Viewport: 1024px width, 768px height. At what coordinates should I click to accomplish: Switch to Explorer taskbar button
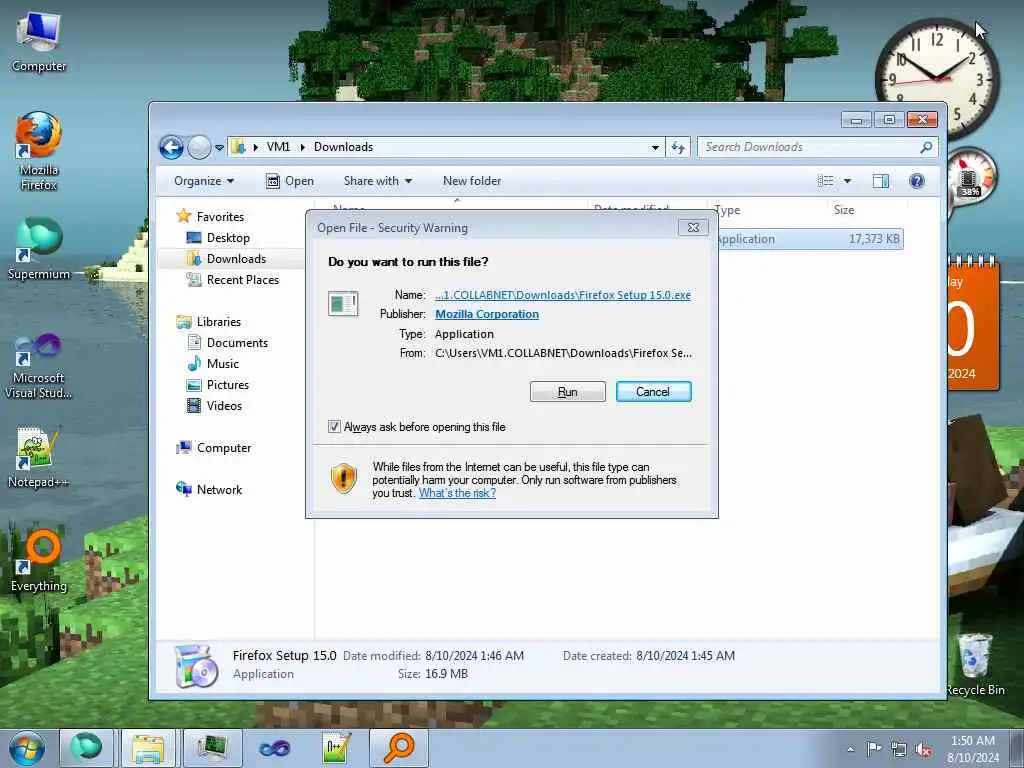coord(149,748)
